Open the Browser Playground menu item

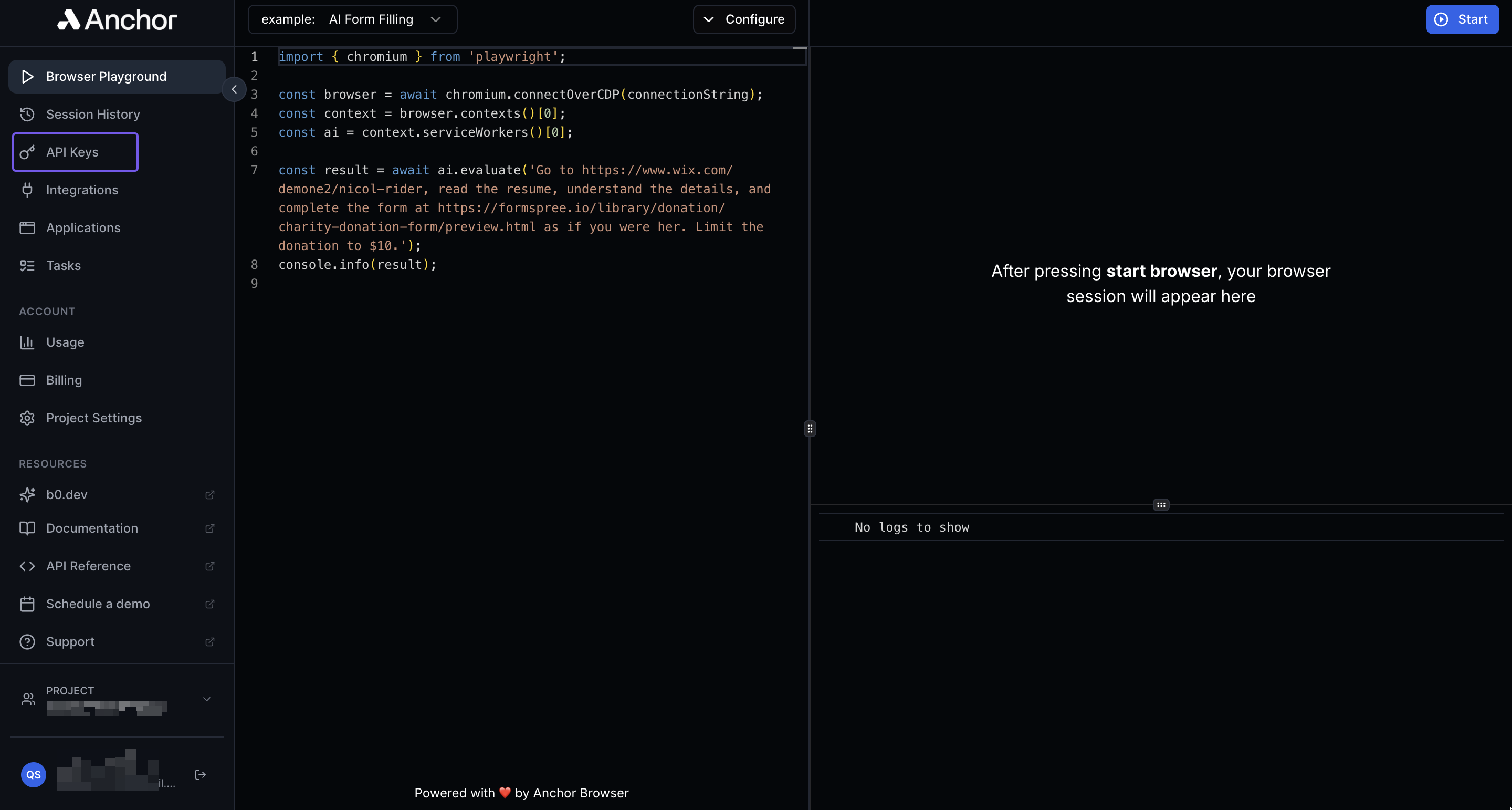(106, 76)
